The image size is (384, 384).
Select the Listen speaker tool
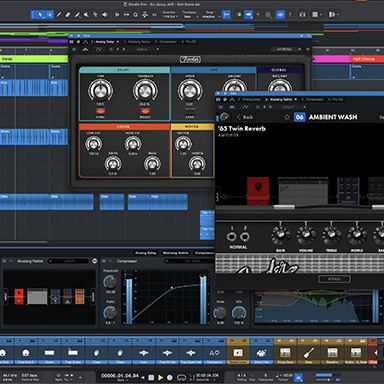(x=105, y=15)
